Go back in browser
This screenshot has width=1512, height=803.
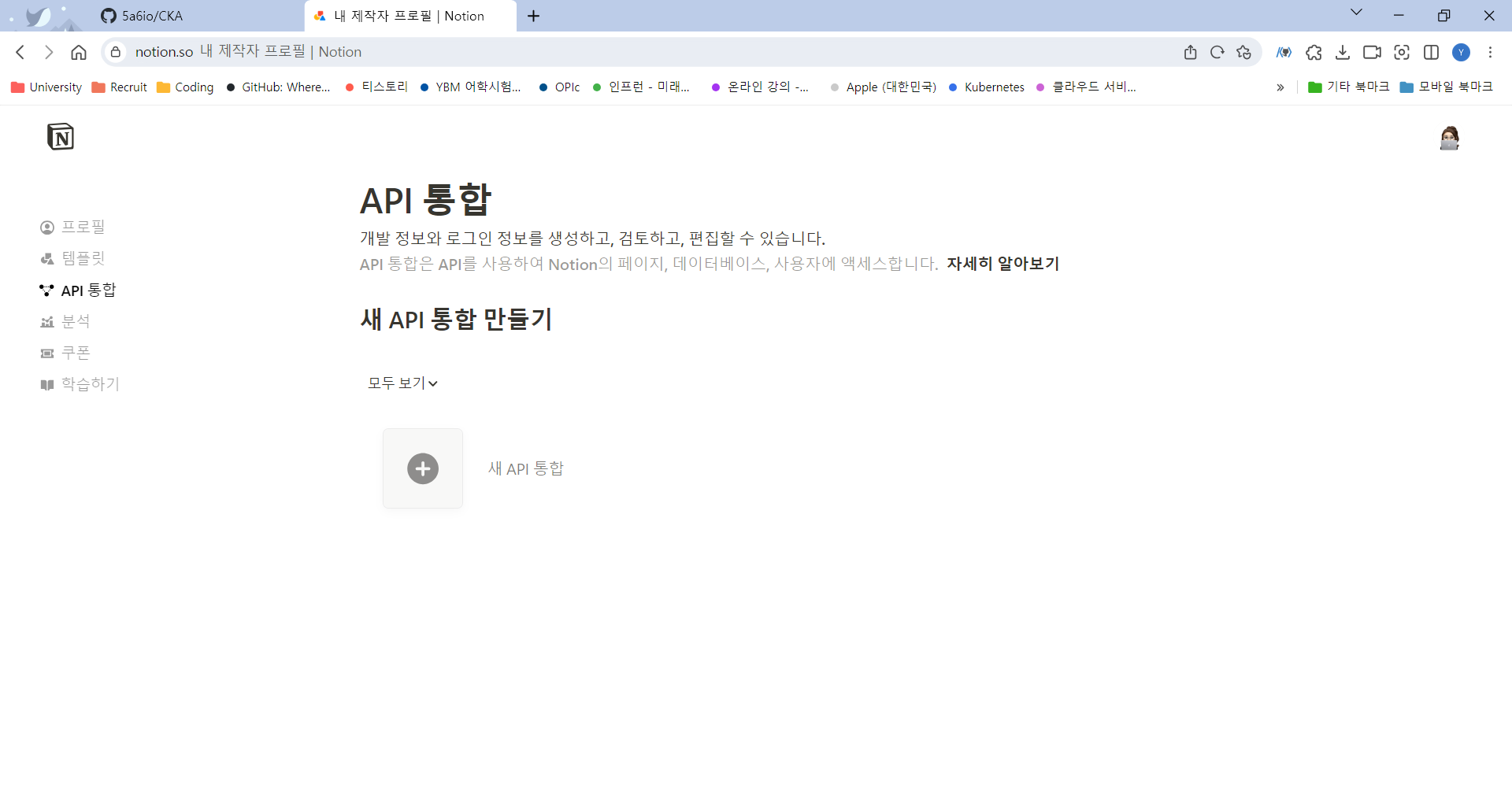coord(20,52)
